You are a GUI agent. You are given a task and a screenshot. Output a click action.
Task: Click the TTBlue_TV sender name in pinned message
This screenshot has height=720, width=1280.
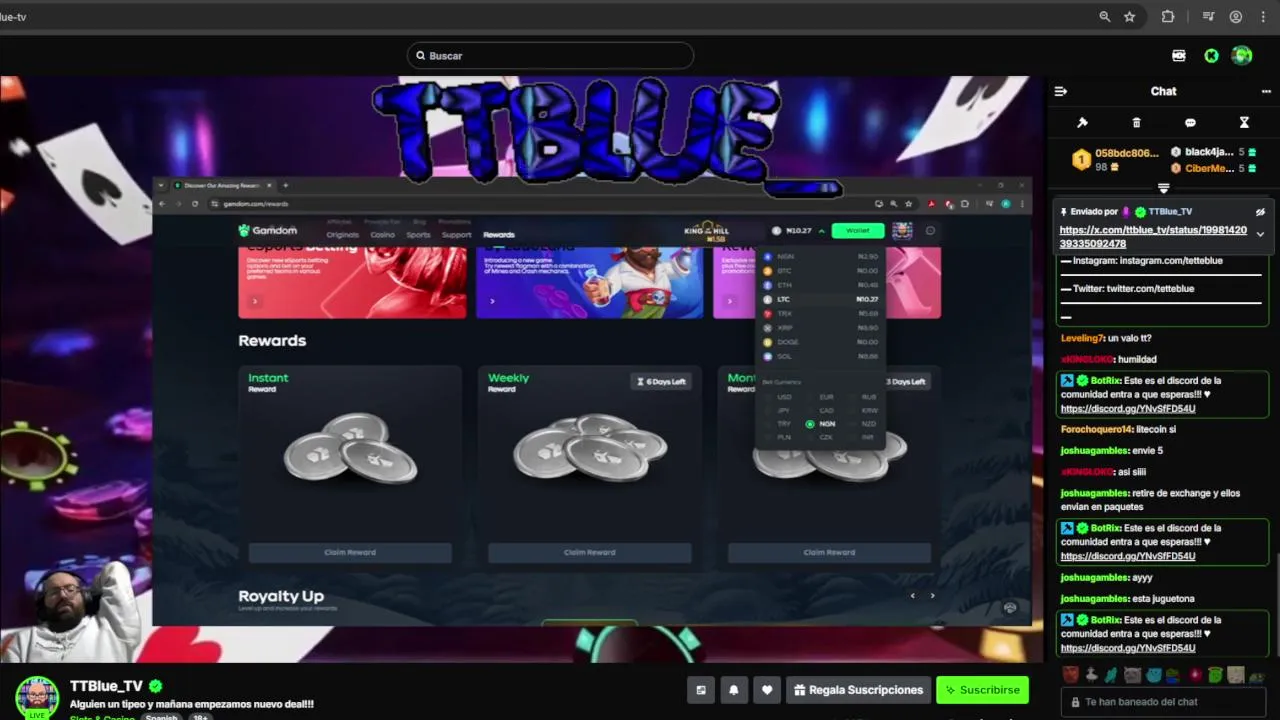coord(1170,212)
